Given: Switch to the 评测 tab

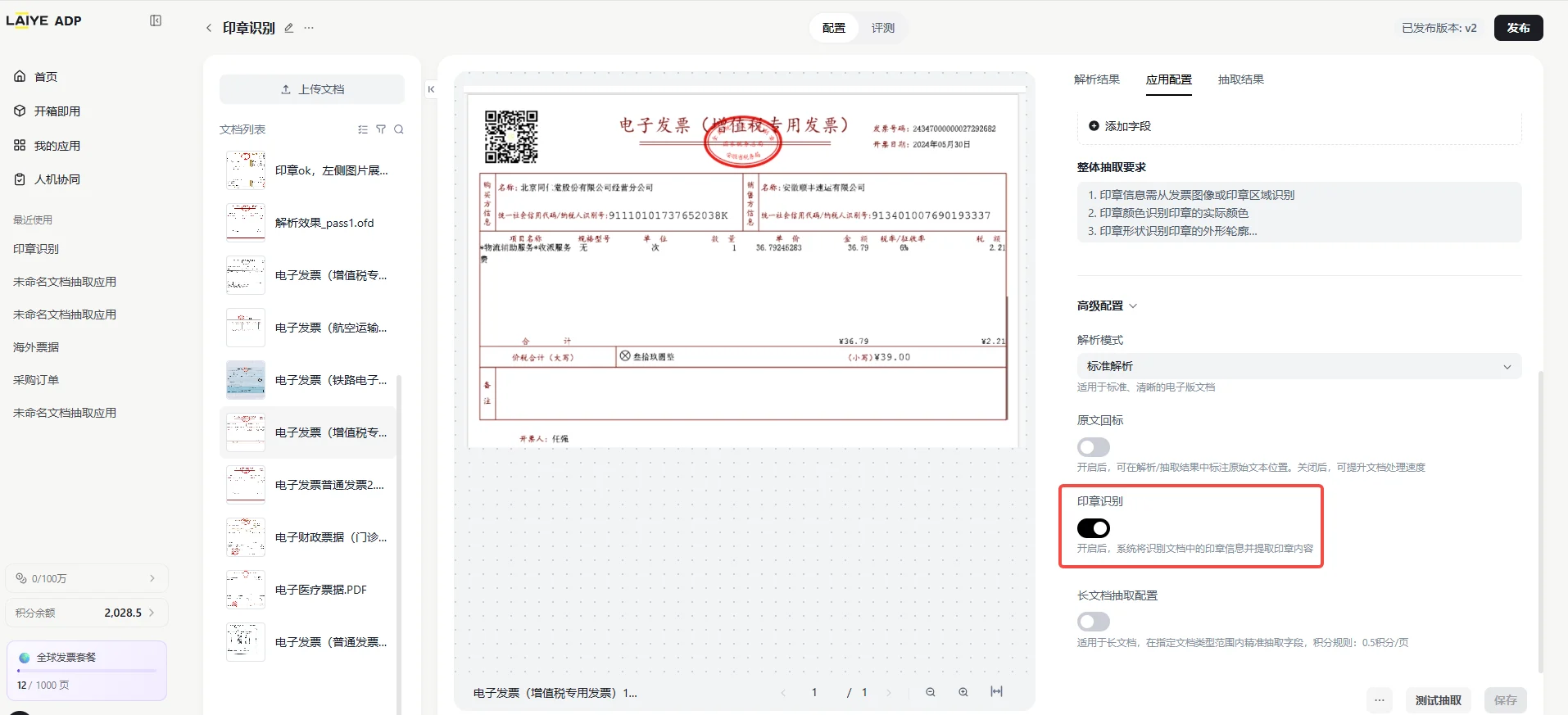Looking at the screenshot, I should pos(883,28).
